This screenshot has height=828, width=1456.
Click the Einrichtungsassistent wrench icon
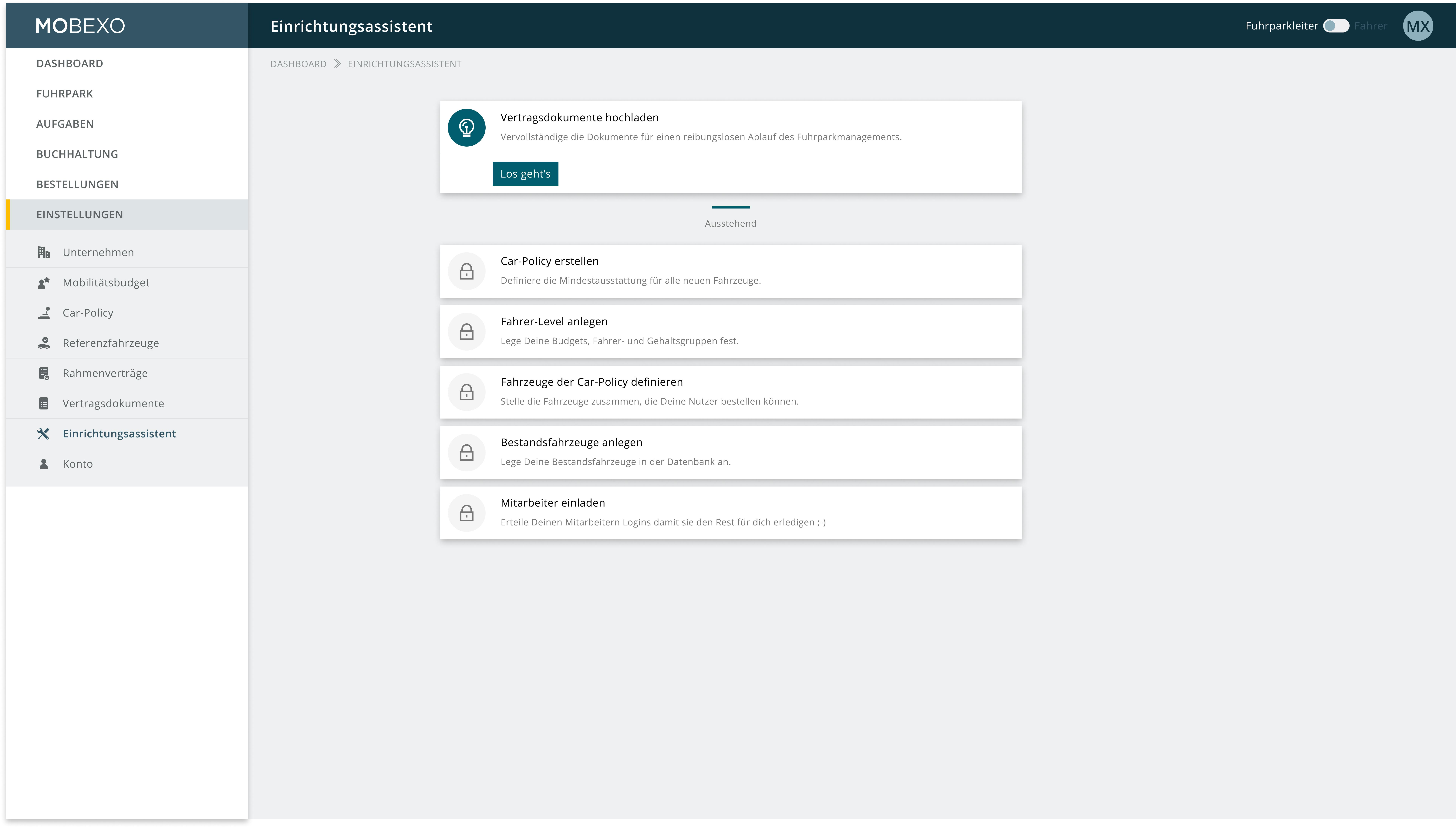point(43,433)
